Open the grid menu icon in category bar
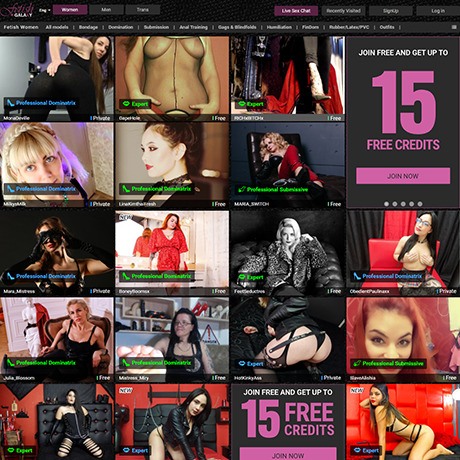Image resolution: width=460 pixels, height=460 pixels. [454, 27]
